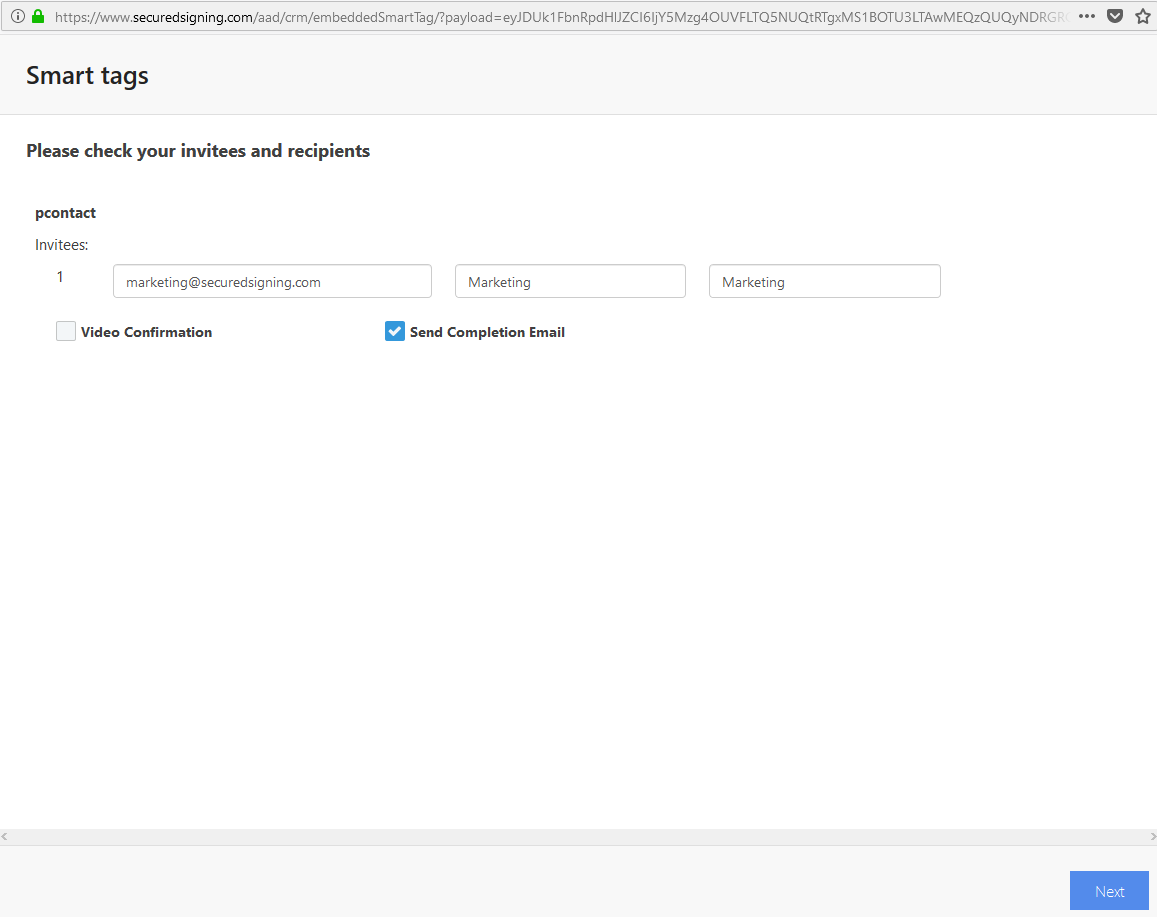Click the green HTTPS padlock icon
The width and height of the screenshot is (1157, 917).
[37, 16]
